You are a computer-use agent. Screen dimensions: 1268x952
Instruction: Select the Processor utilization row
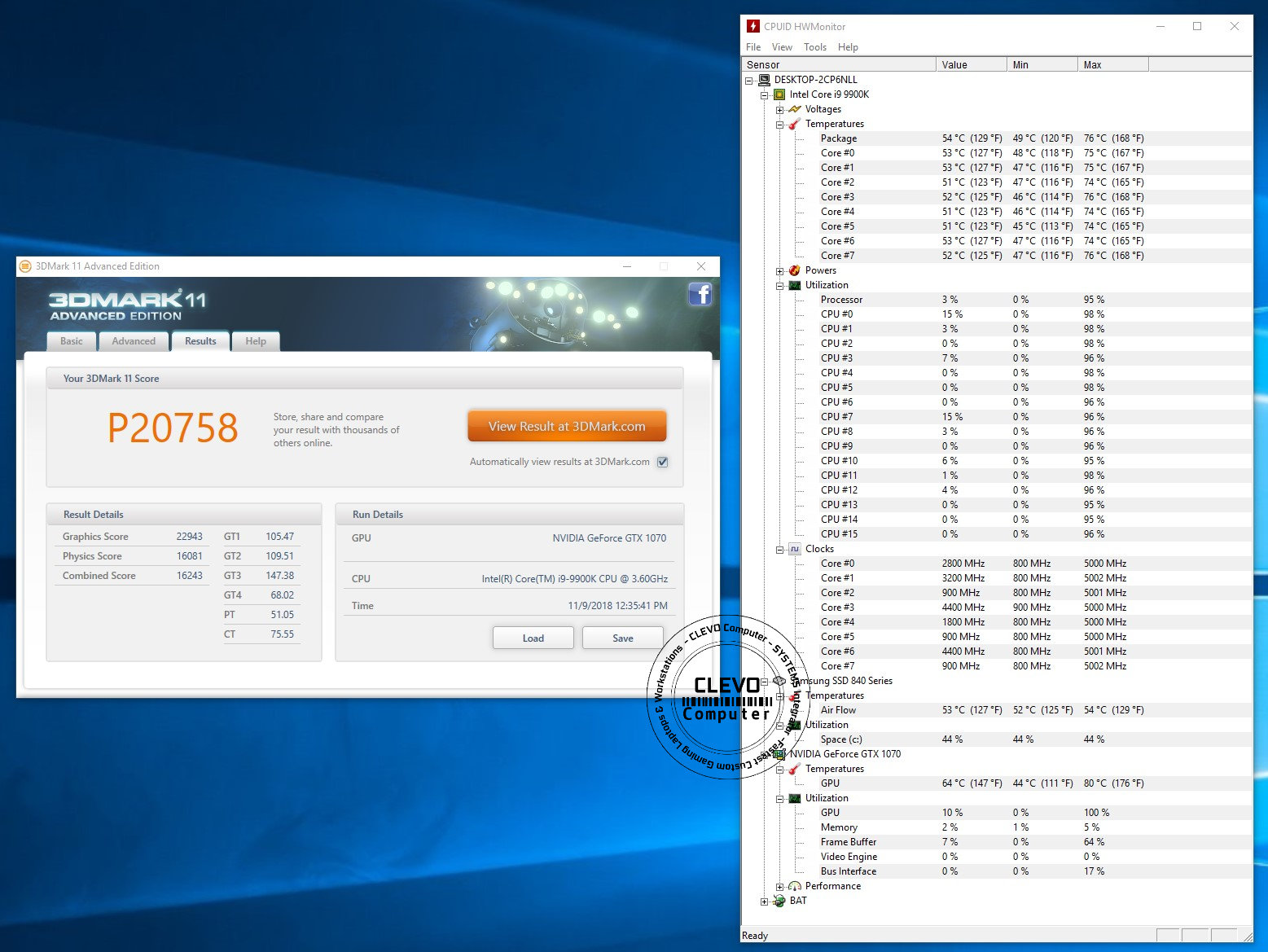point(1036,300)
